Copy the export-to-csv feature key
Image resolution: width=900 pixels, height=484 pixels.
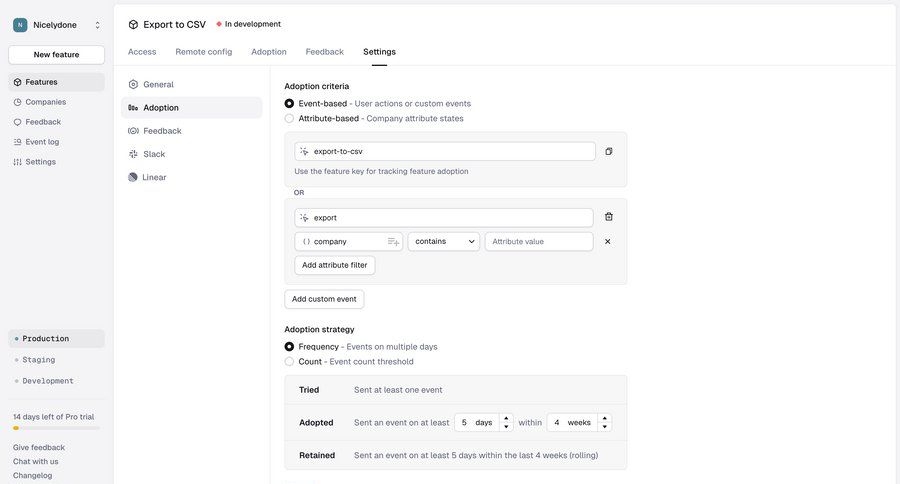pyautogui.click(x=608, y=152)
